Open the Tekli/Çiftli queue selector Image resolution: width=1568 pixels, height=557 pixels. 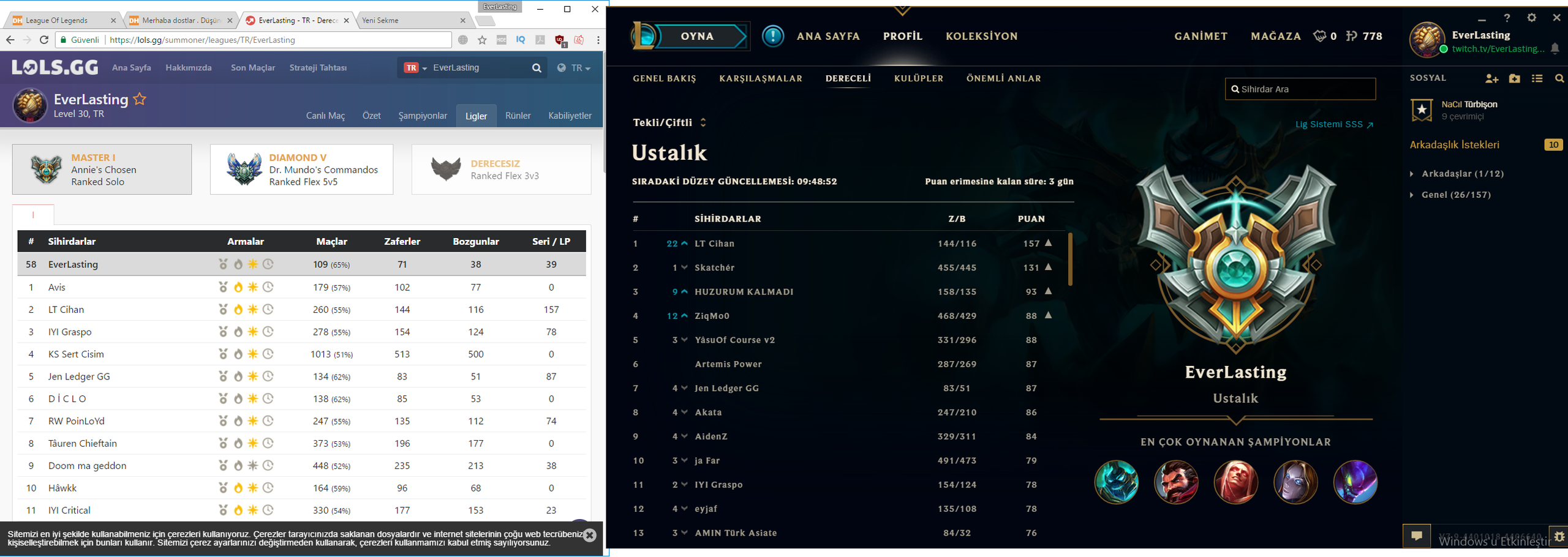669,122
